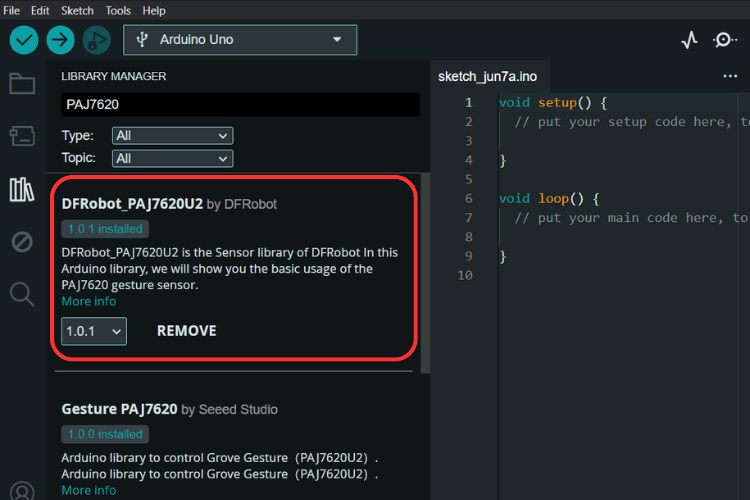The height and width of the screenshot is (500, 750).
Task: Click the PAJ7620 library search field
Action: (241, 104)
